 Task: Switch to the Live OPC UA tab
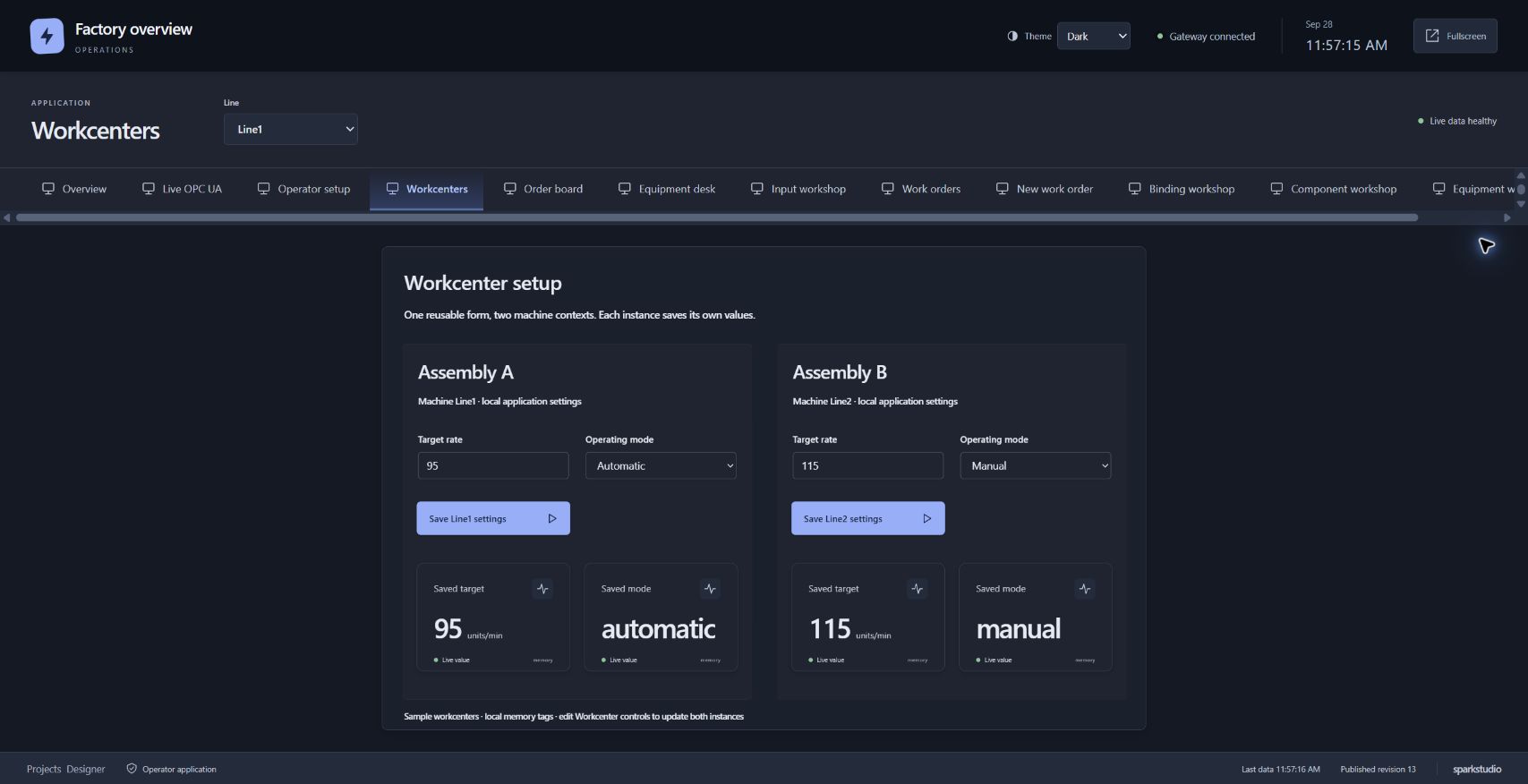[x=183, y=189]
